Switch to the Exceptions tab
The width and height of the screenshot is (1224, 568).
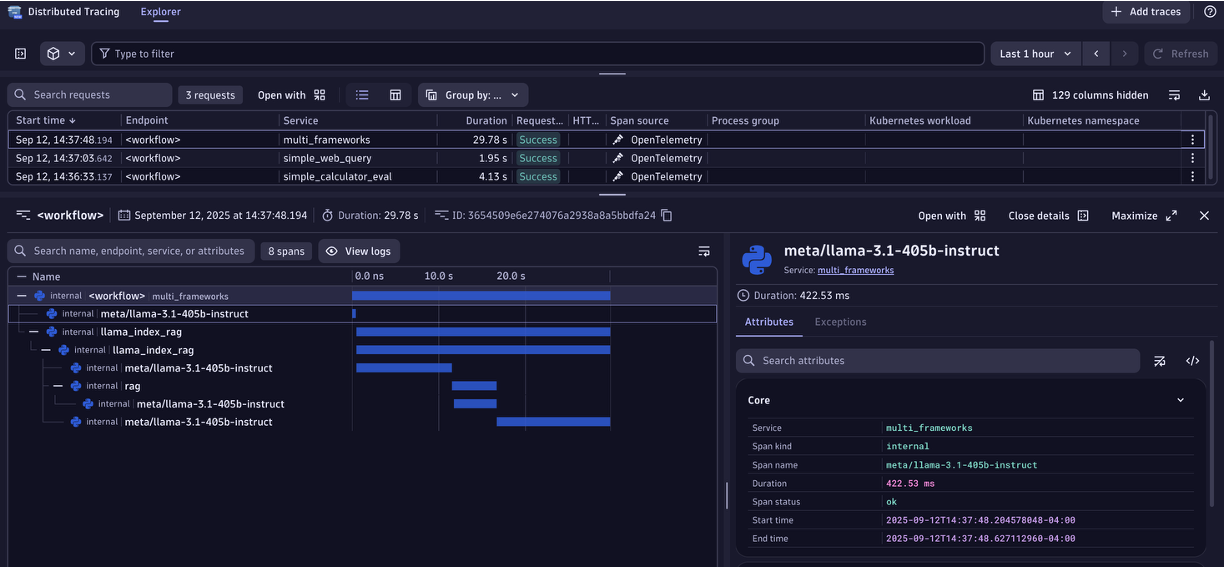(840, 322)
